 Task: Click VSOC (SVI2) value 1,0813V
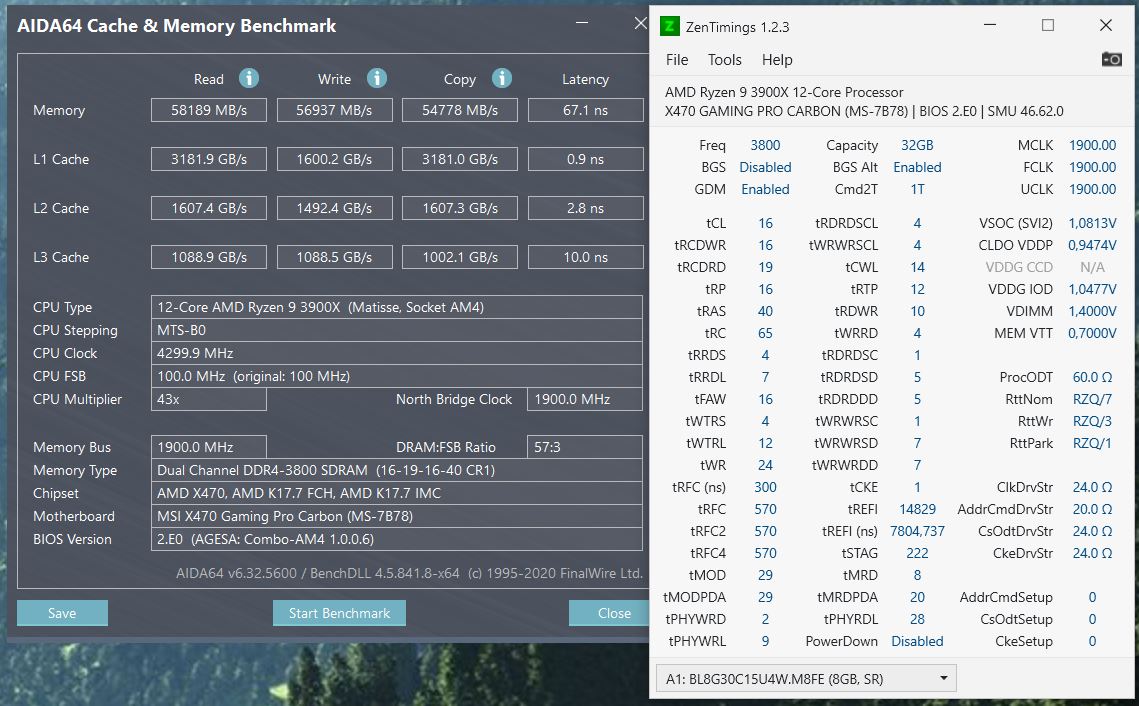1092,223
